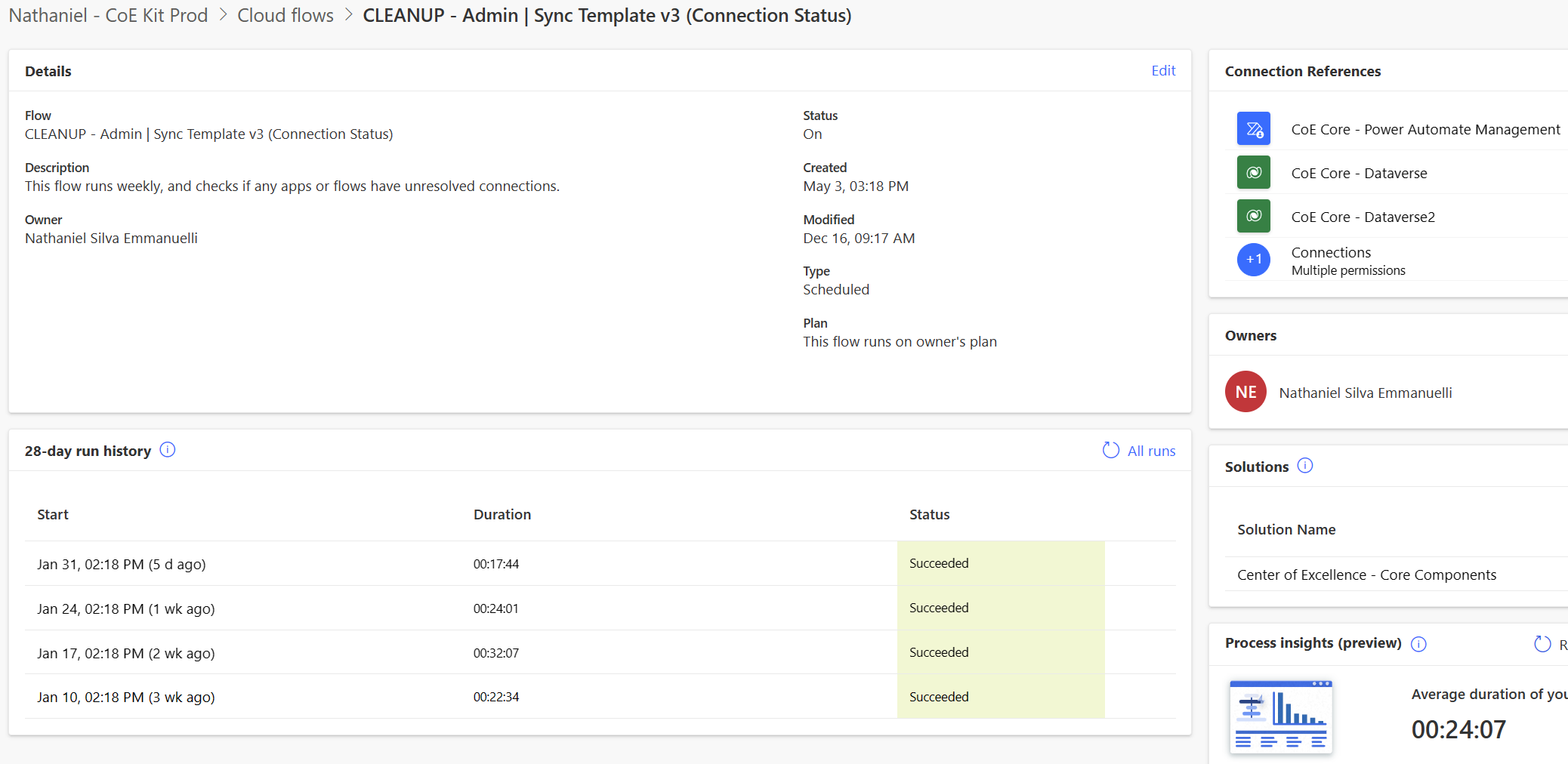Viewport: 1568px width, 764px height.
Task: View All runs of the flow
Action: coord(1151,451)
